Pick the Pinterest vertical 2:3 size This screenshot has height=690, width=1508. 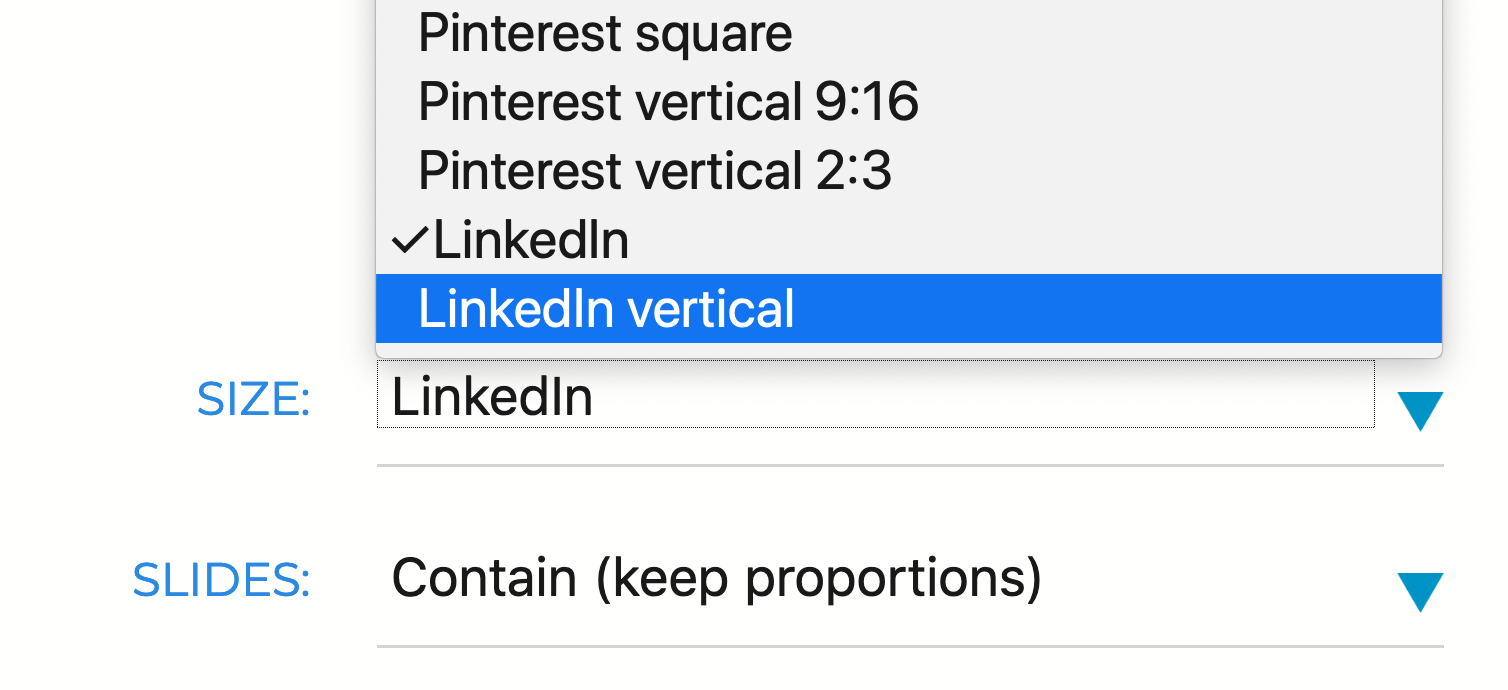point(654,171)
